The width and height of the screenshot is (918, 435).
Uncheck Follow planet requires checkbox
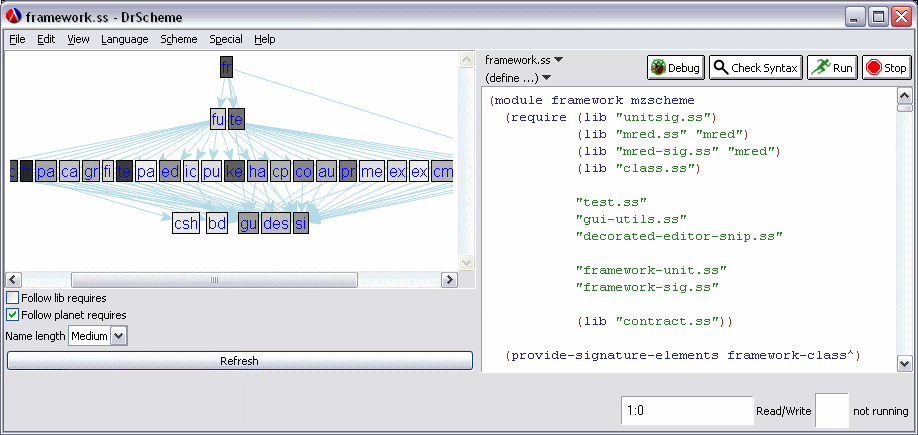tap(12, 315)
